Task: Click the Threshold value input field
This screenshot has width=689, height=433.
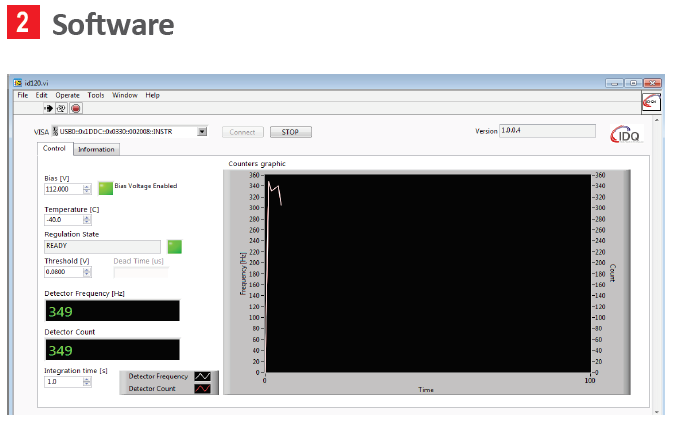Action: tap(62, 271)
